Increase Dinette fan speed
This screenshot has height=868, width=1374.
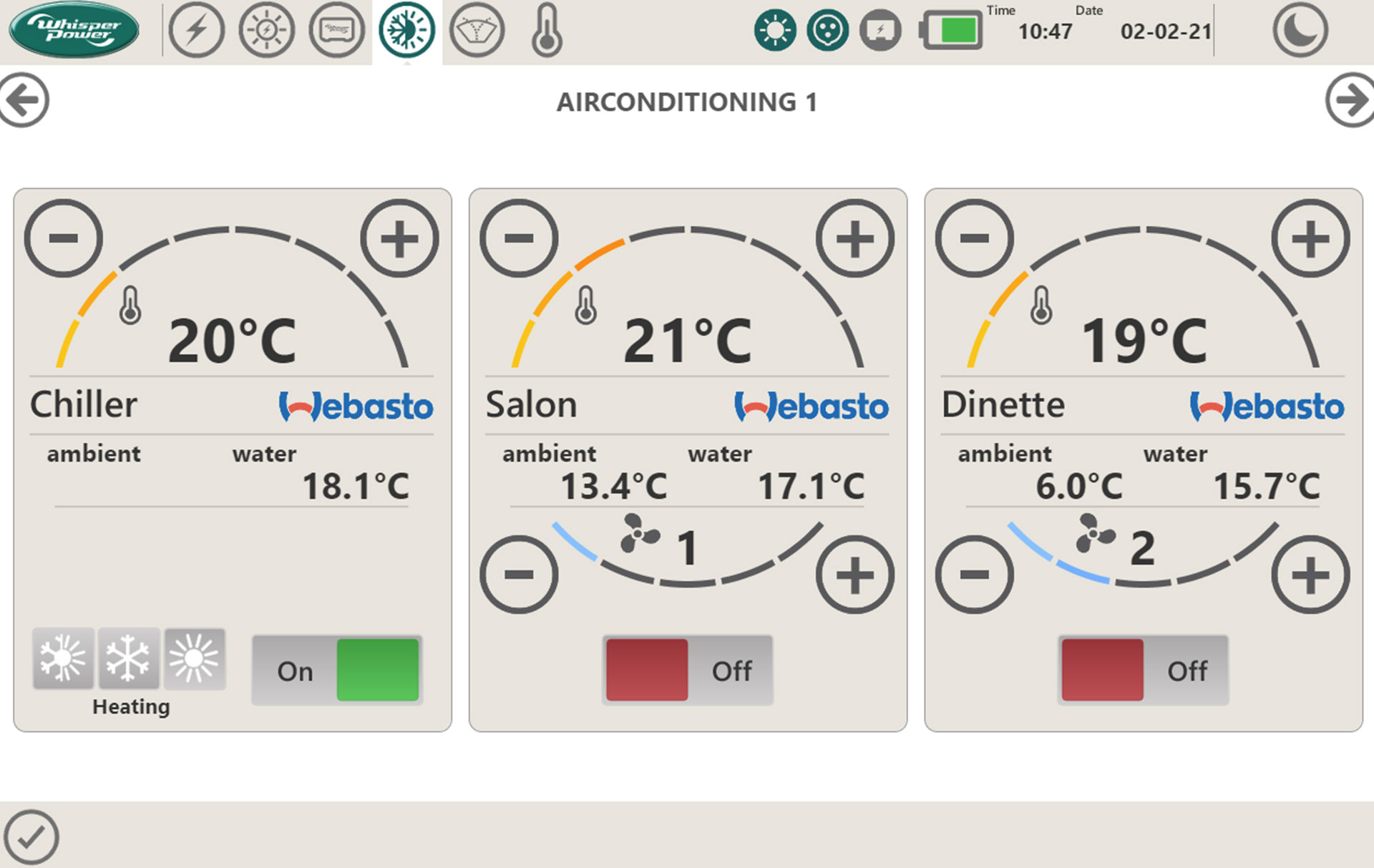pos(1310,575)
